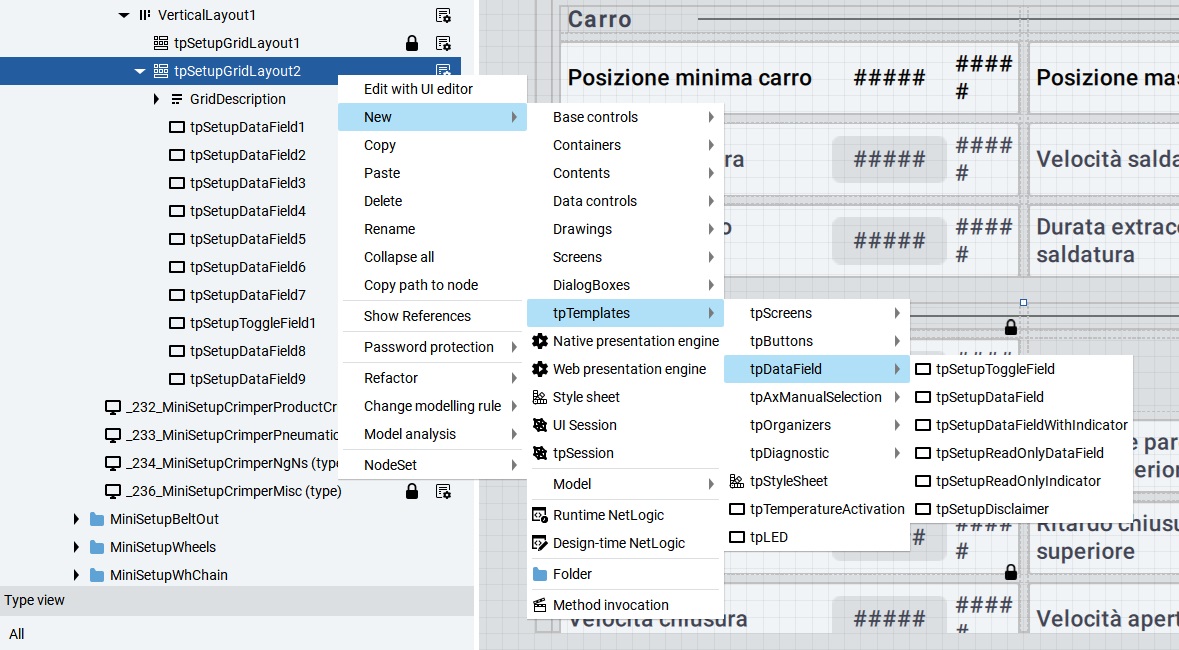1179x650 pixels.
Task: Choose tpSetupToggleField from tpDataField submenu
Action: [x=995, y=369]
